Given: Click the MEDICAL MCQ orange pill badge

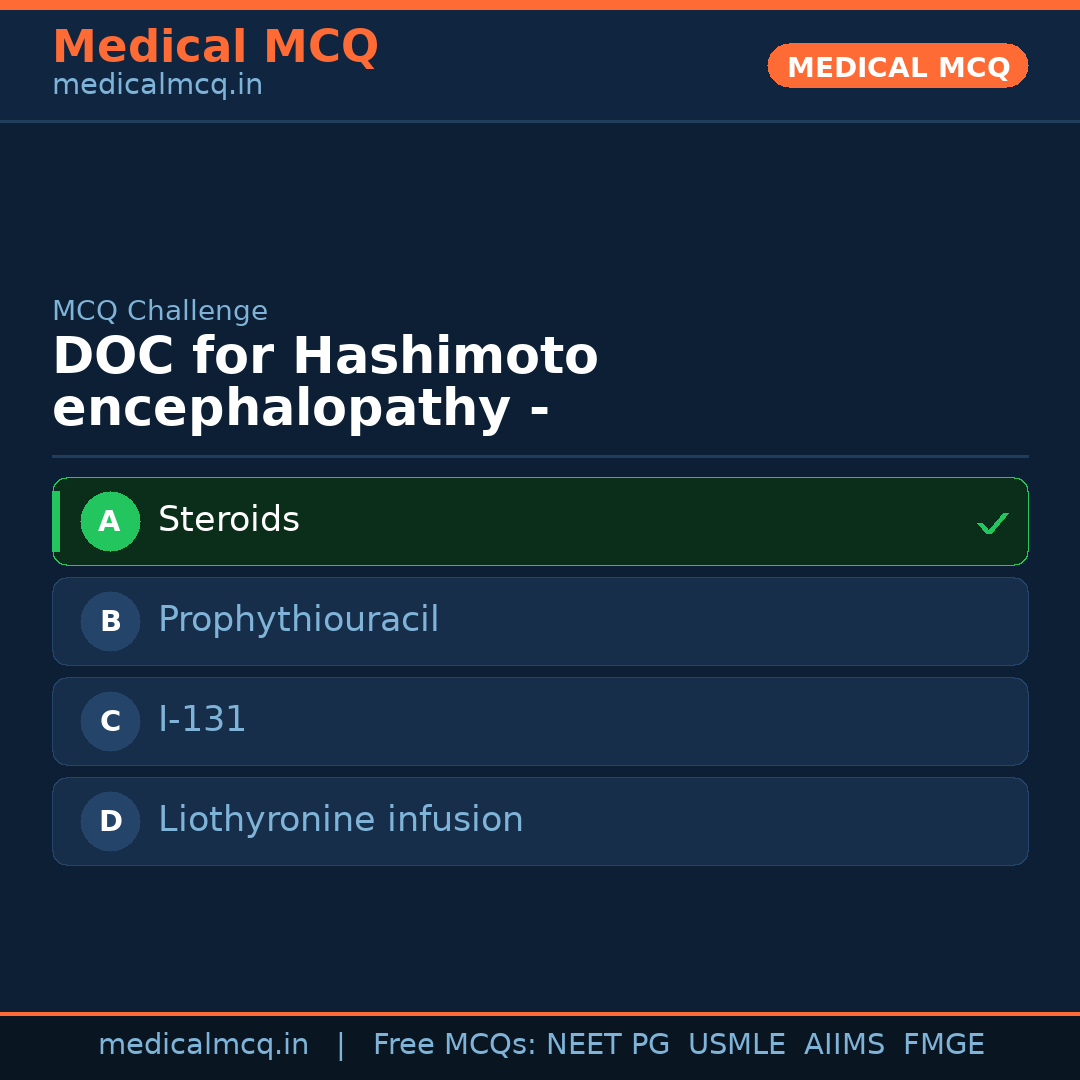Looking at the screenshot, I should [897, 66].
